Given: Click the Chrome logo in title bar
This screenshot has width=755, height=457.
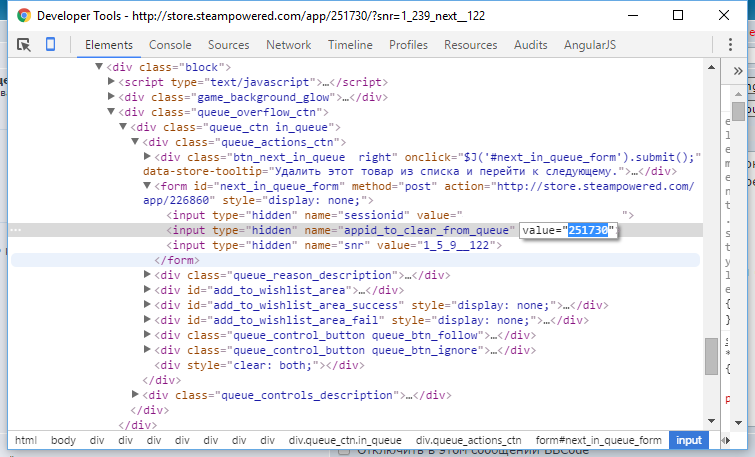Looking at the screenshot, I should coord(24,15).
